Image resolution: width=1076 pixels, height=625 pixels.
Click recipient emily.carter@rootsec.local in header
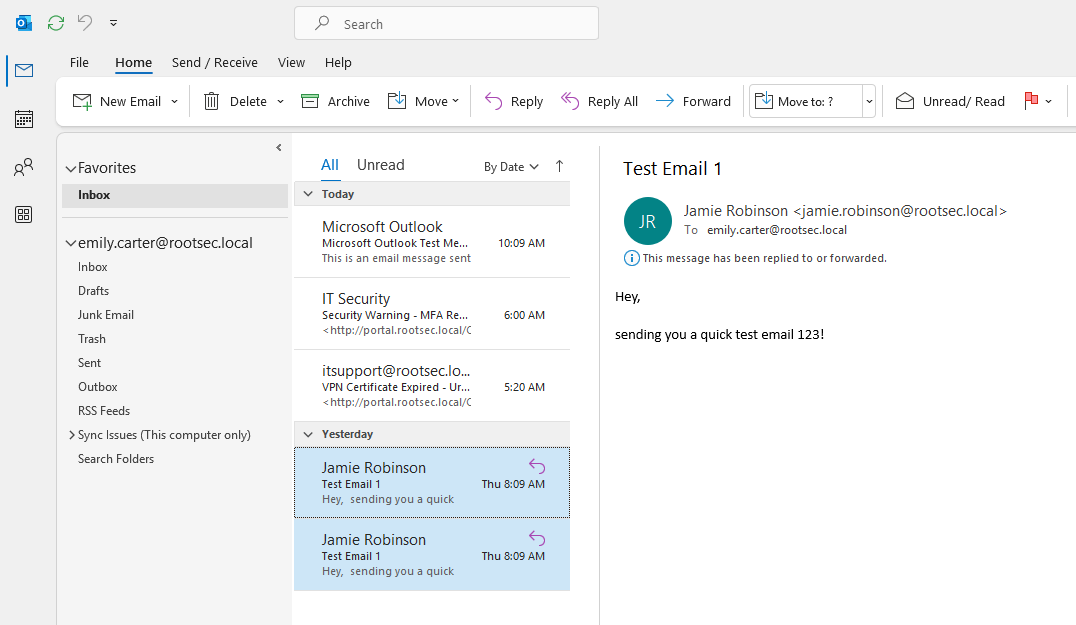click(777, 230)
